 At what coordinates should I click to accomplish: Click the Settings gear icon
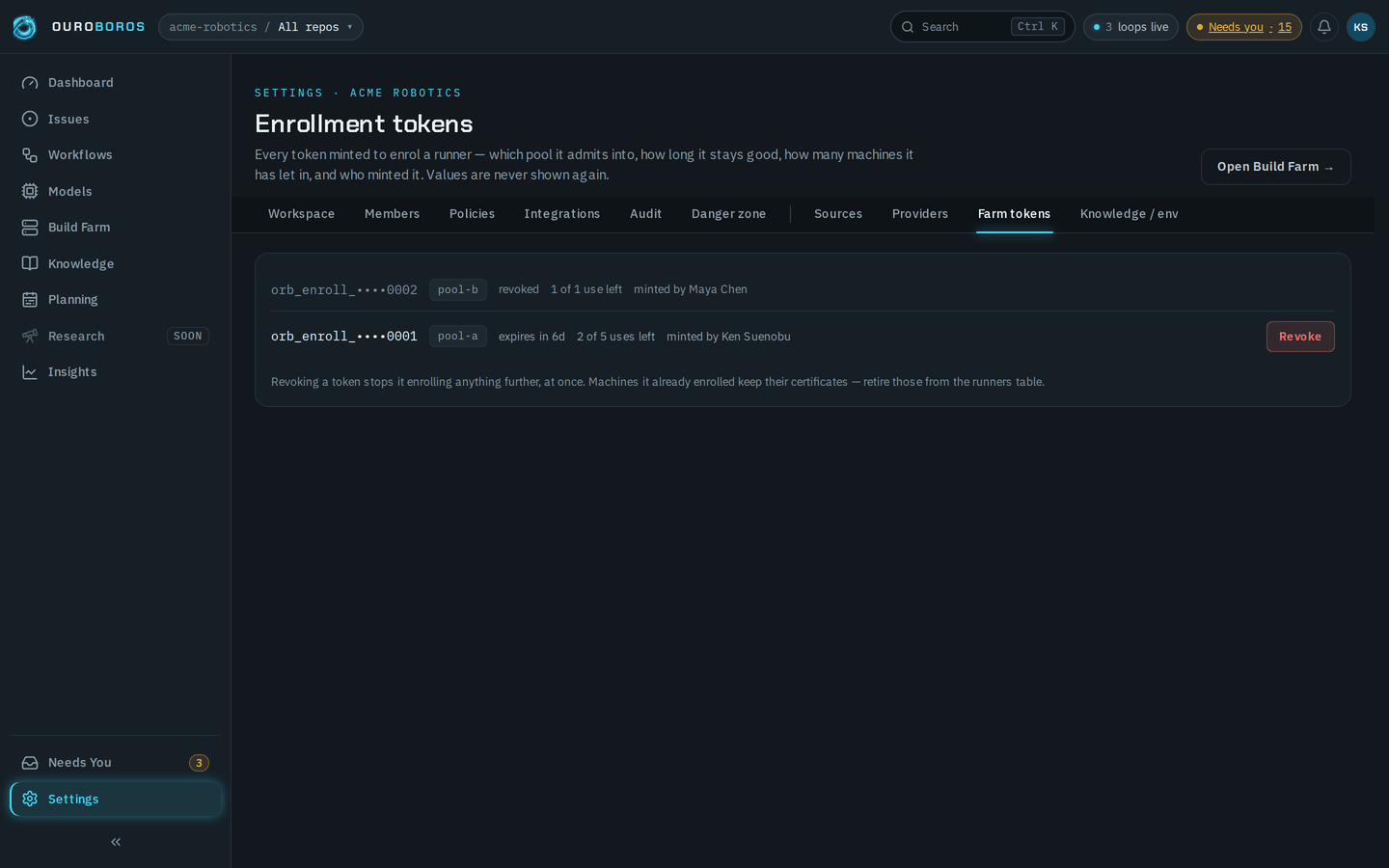(x=30, y=799)
